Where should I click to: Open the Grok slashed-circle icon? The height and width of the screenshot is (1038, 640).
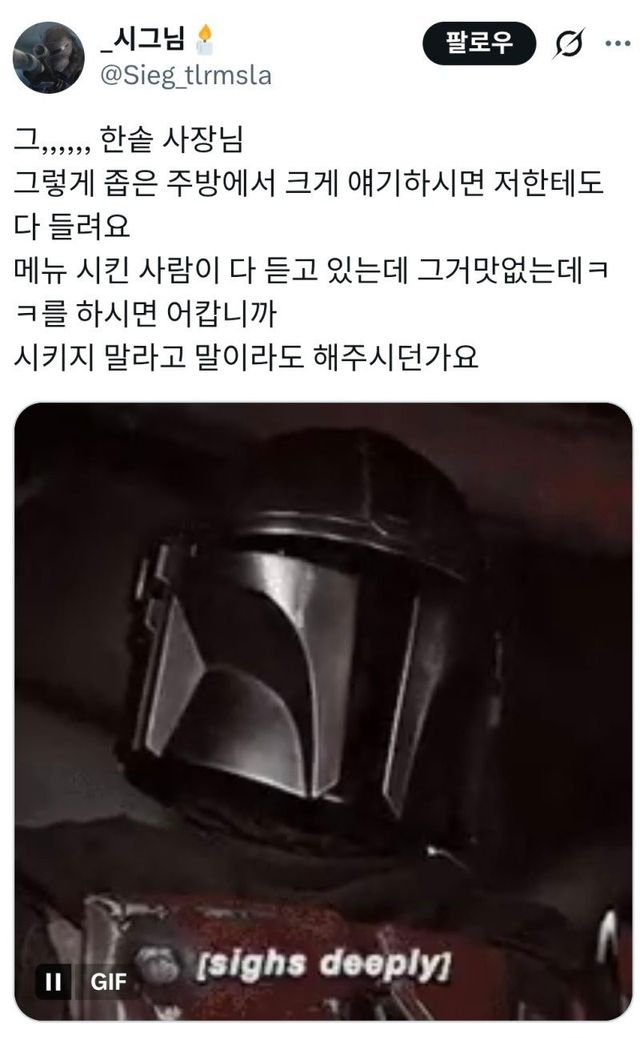(569, 44)
